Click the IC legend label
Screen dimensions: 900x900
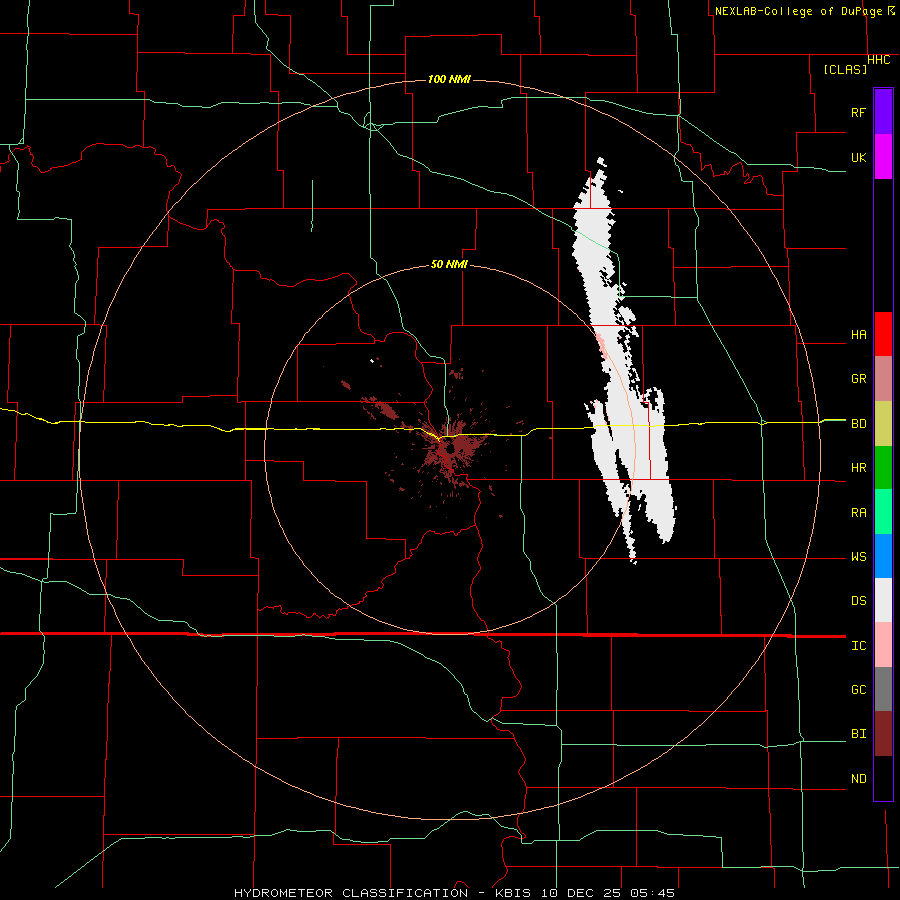tap(858, 646)
